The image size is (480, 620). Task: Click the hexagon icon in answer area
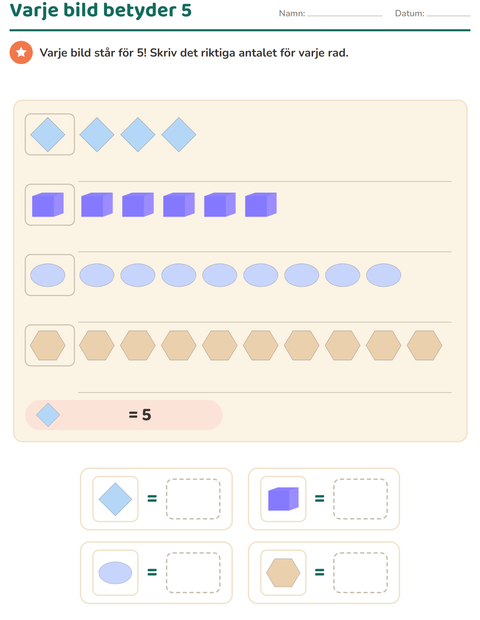tap(283, 573)
